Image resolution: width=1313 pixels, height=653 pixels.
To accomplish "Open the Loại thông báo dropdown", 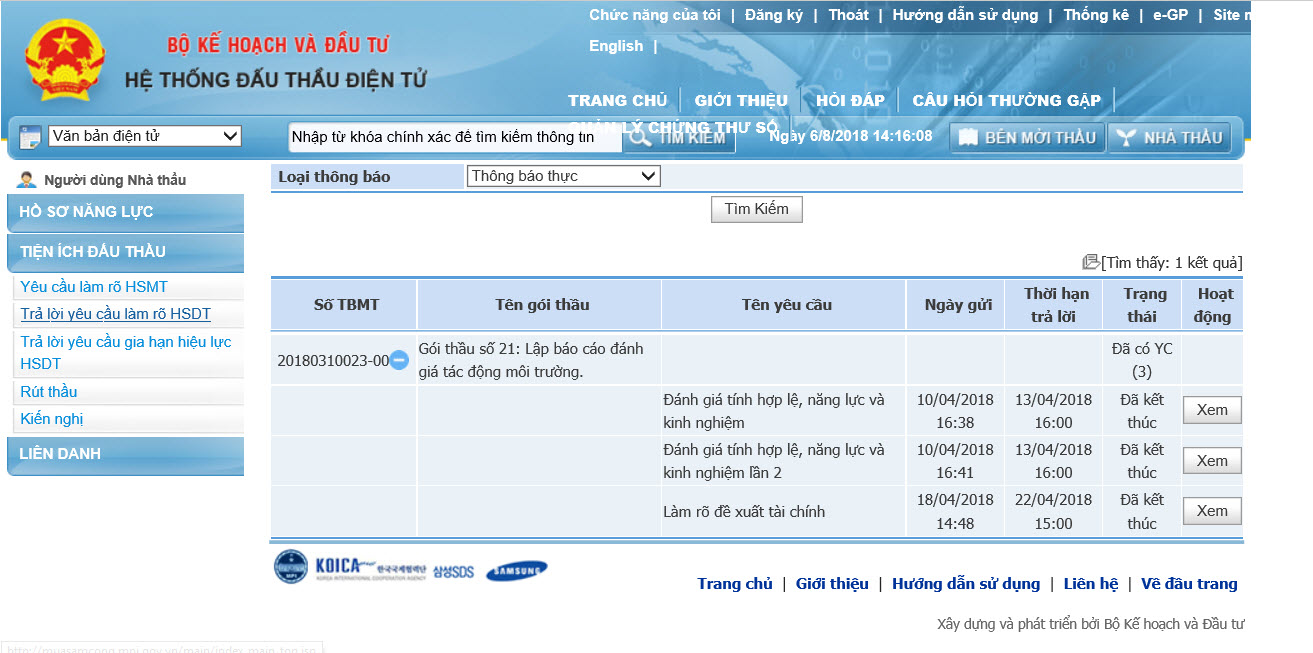I will [x=564, y=176].
